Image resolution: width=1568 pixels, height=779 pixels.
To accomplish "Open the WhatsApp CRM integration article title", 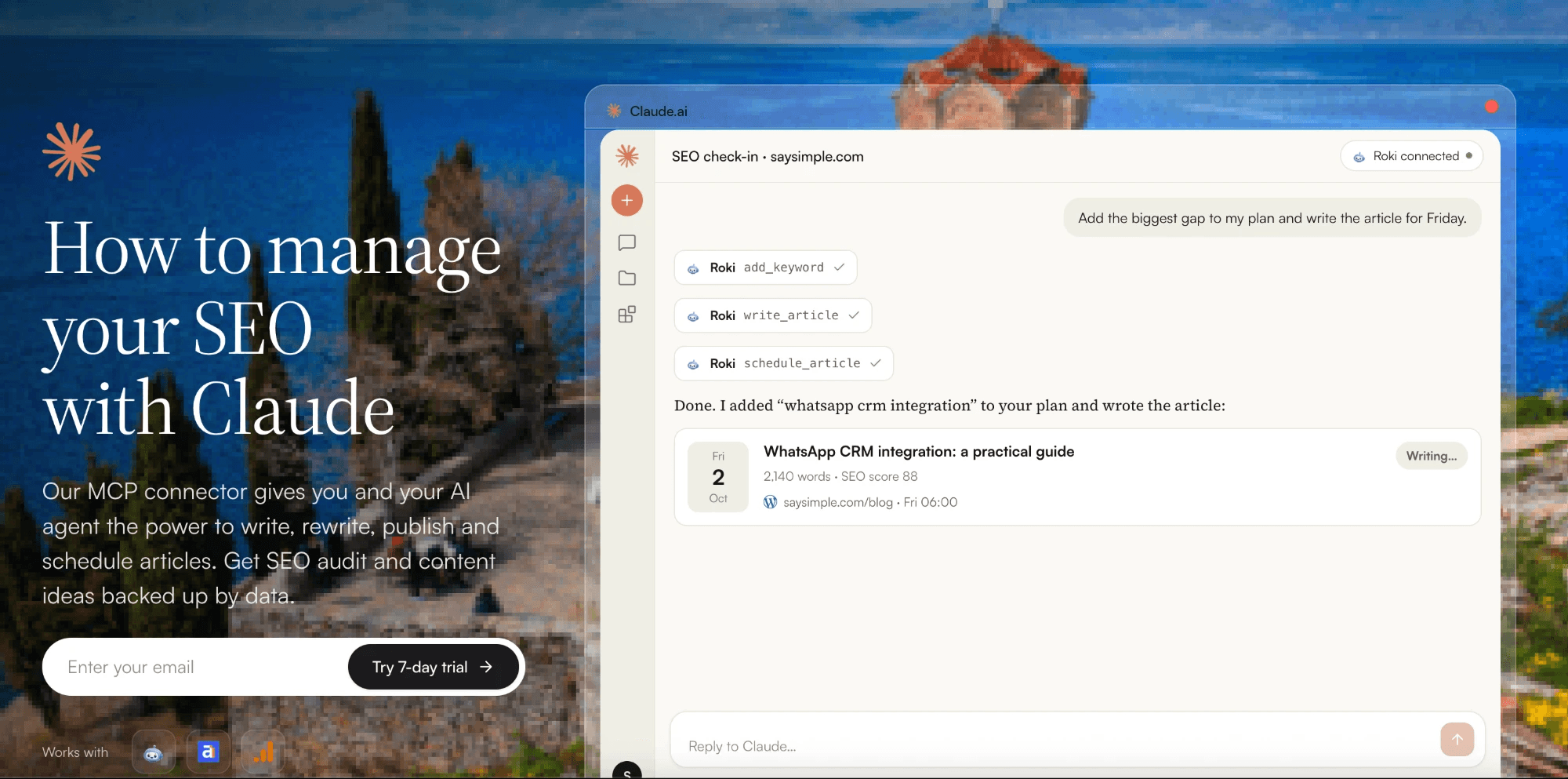I will coord(919,452).
